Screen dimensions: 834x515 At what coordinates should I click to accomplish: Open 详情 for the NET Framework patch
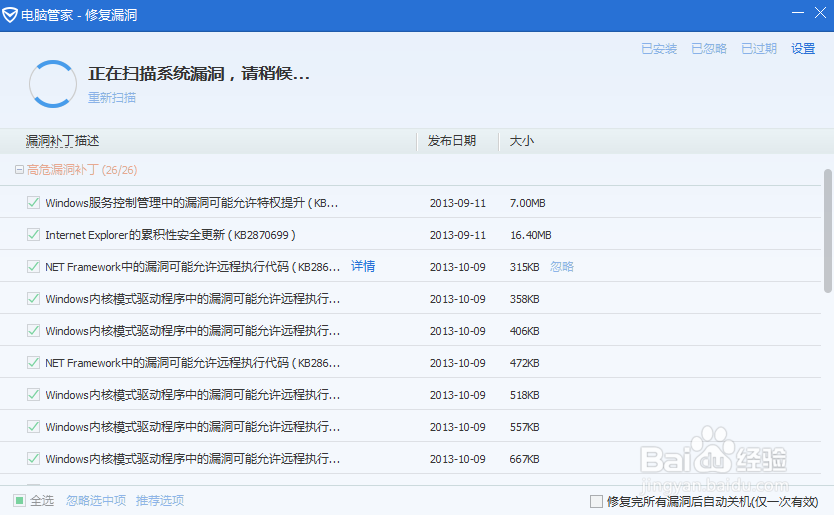[363, 266]
